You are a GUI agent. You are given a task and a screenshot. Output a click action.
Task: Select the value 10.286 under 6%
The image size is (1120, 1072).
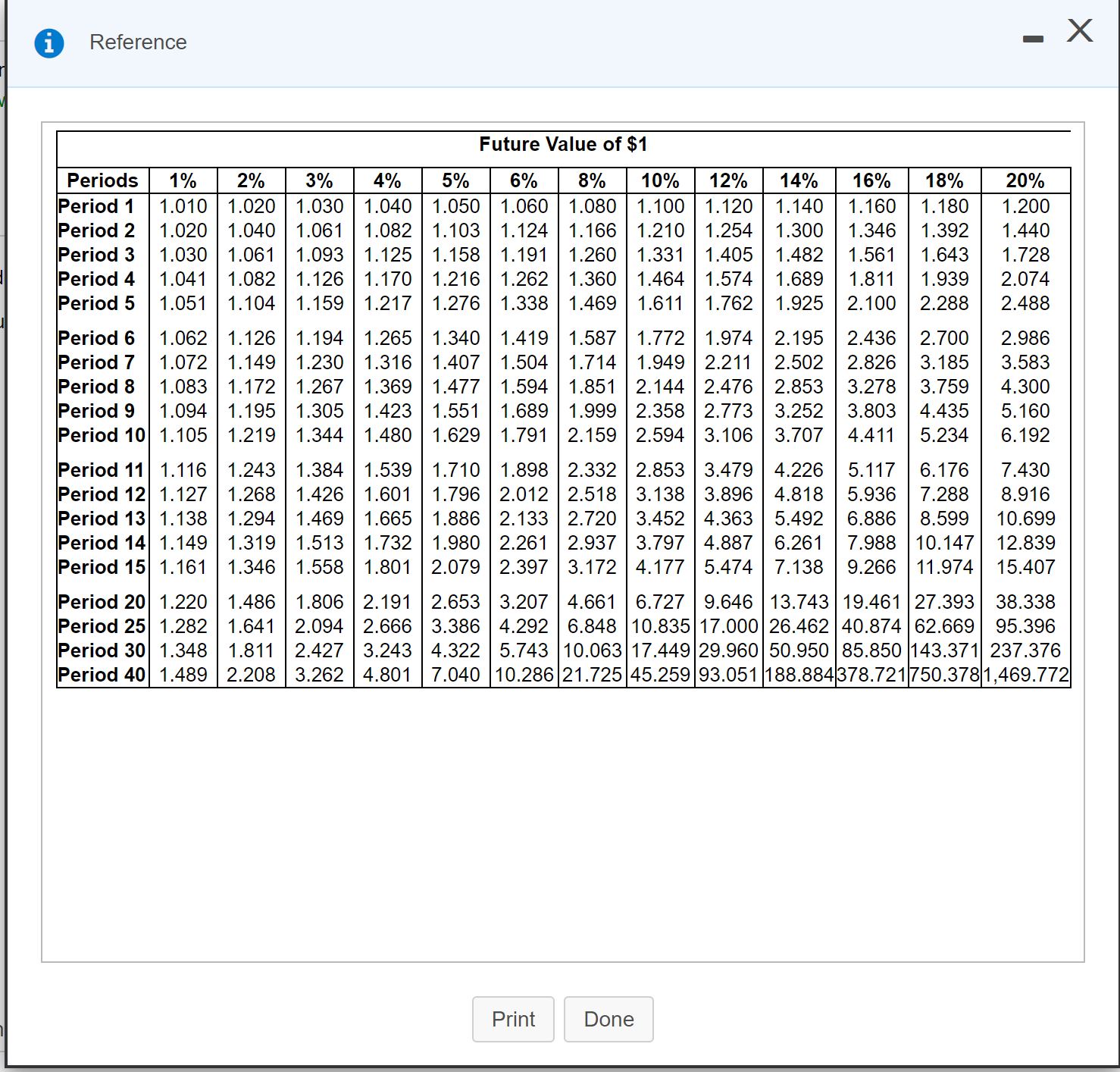(x=524, y=675)
